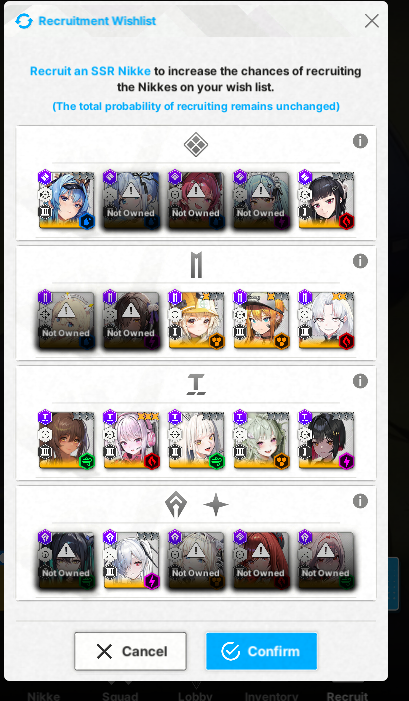Image resolution: width=409 pixels, height=701 pixels.
Task: Select the yellow hardhat Nikke in Missilis row
Action: coord(196,320)
